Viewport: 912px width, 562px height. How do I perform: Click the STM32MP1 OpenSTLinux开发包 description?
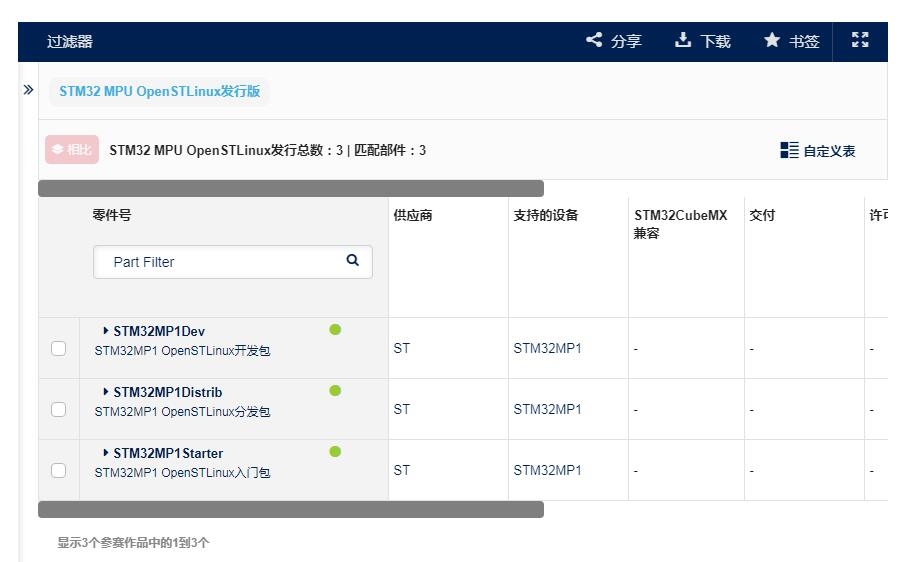(182, 351)
